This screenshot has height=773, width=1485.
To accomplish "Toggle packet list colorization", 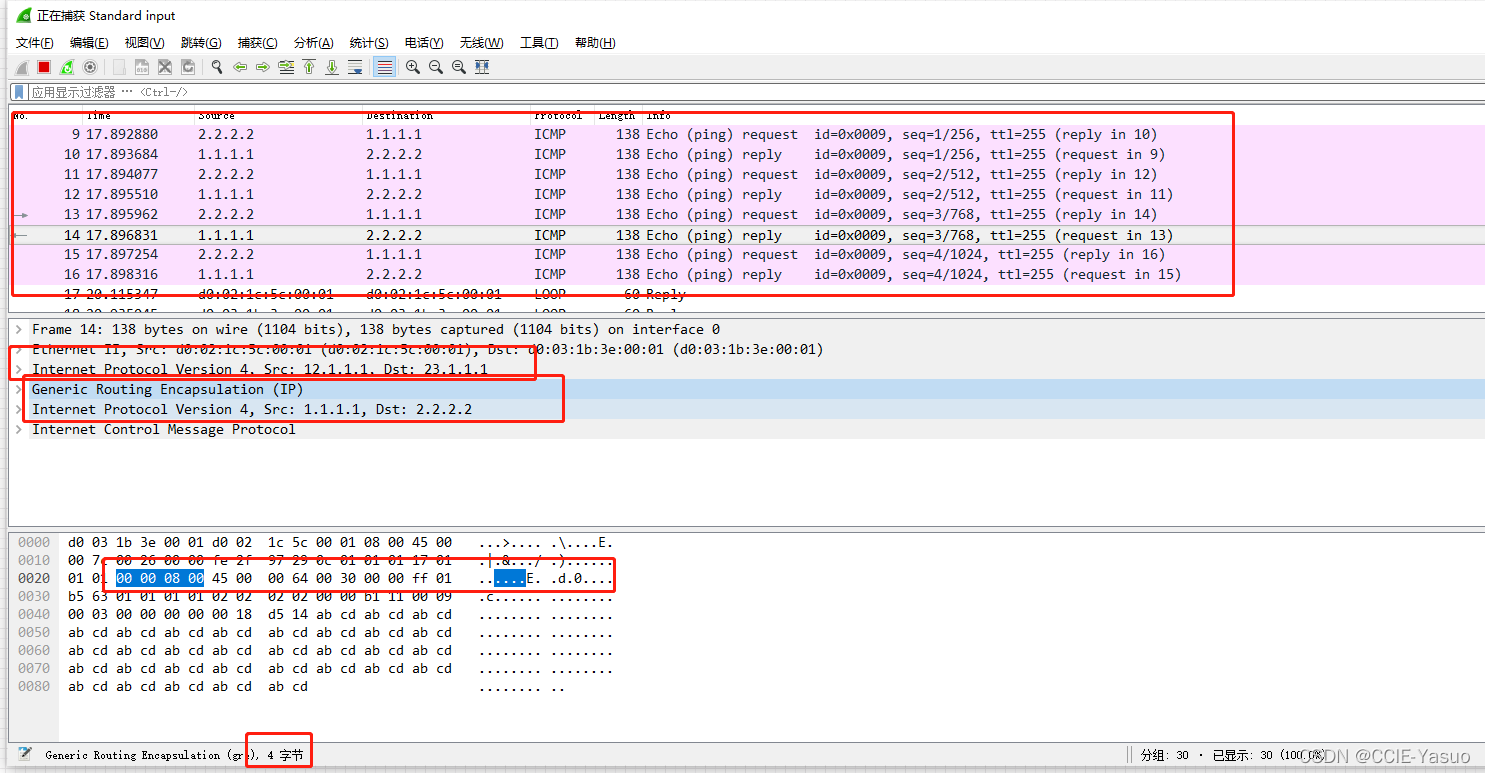I will pyautogui.click(x=384, y=67).
